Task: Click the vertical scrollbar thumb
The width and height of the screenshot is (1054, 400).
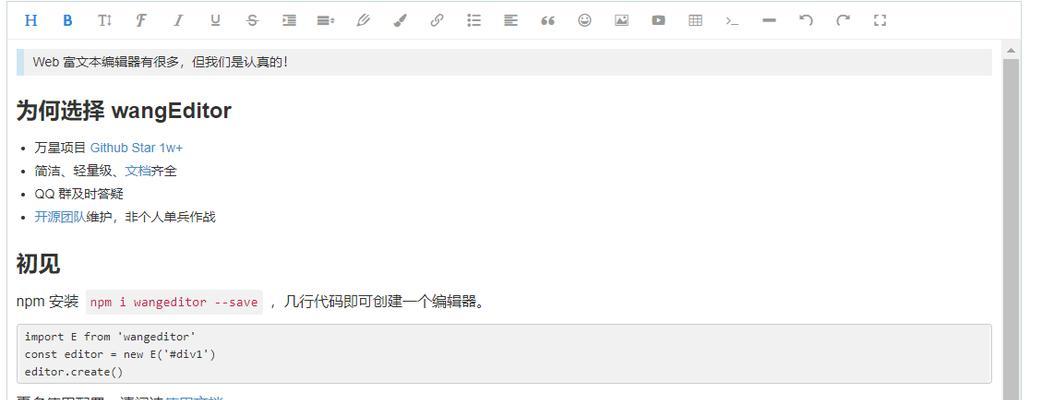Action: pos(1010,229)
